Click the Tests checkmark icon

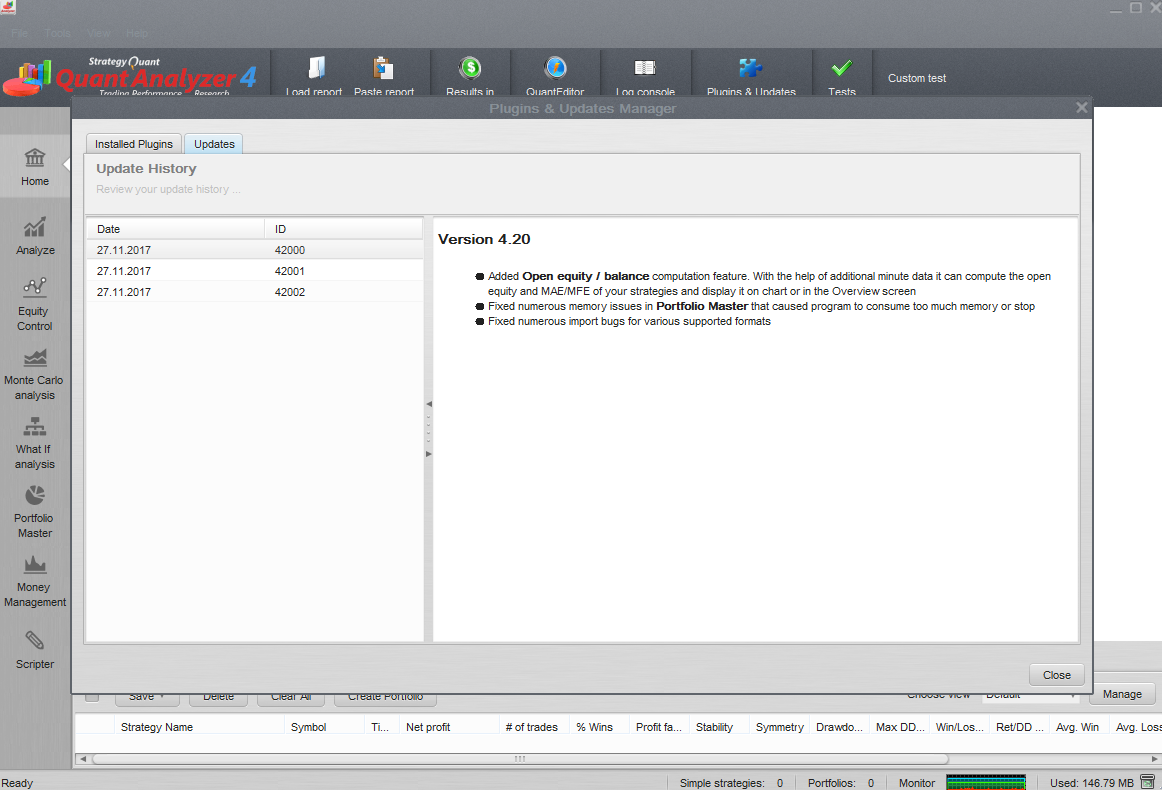pos(842,68)
